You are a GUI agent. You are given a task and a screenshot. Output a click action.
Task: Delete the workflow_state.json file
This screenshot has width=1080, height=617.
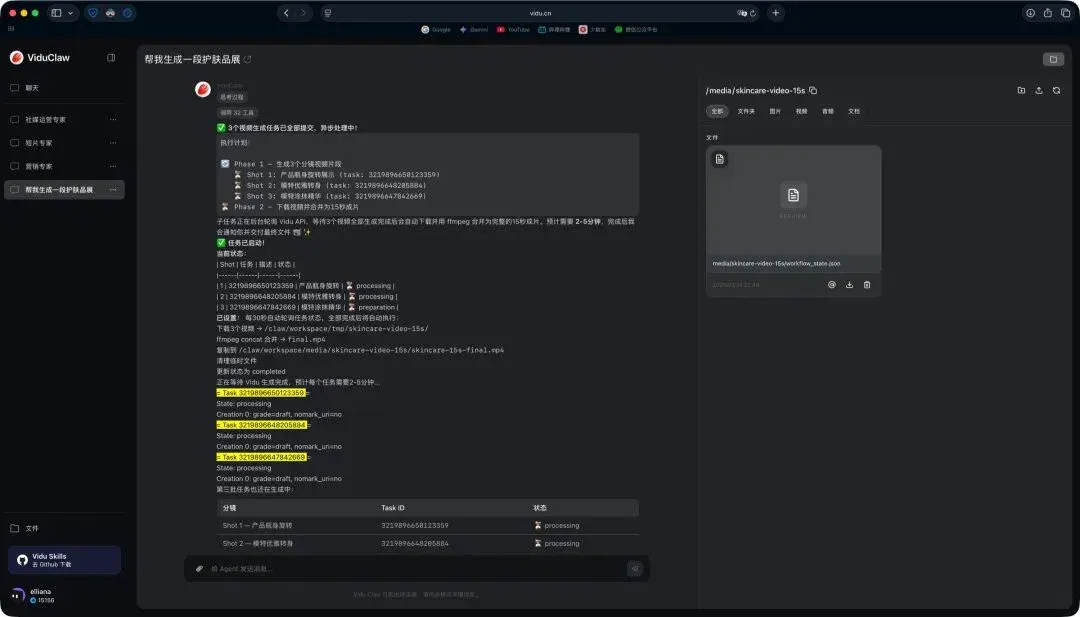(867, 284)
